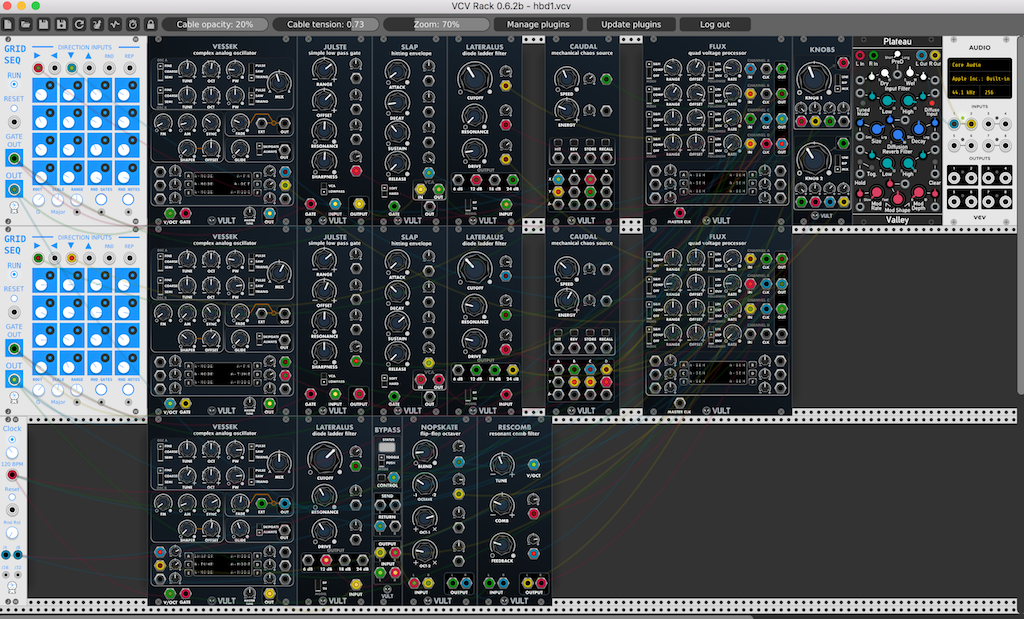Viewport: 1024px width, 619px height.
Task: Open the Core Audio driver selector
Action: 980,65
